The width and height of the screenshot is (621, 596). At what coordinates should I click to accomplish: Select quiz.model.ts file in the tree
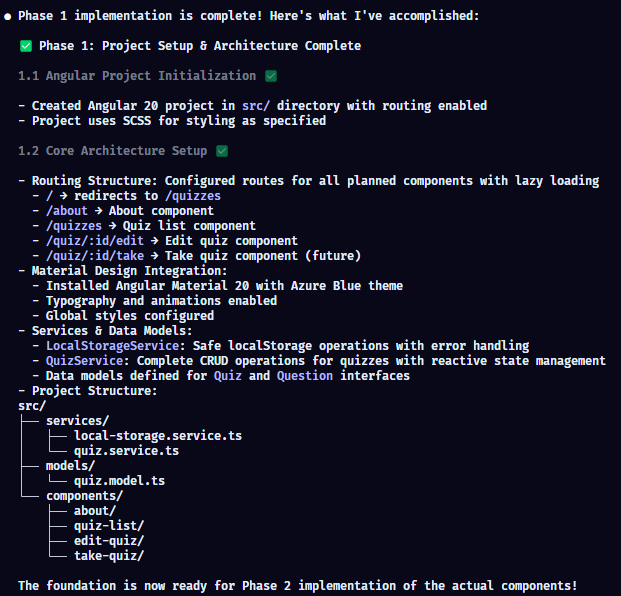pos(120,481)
